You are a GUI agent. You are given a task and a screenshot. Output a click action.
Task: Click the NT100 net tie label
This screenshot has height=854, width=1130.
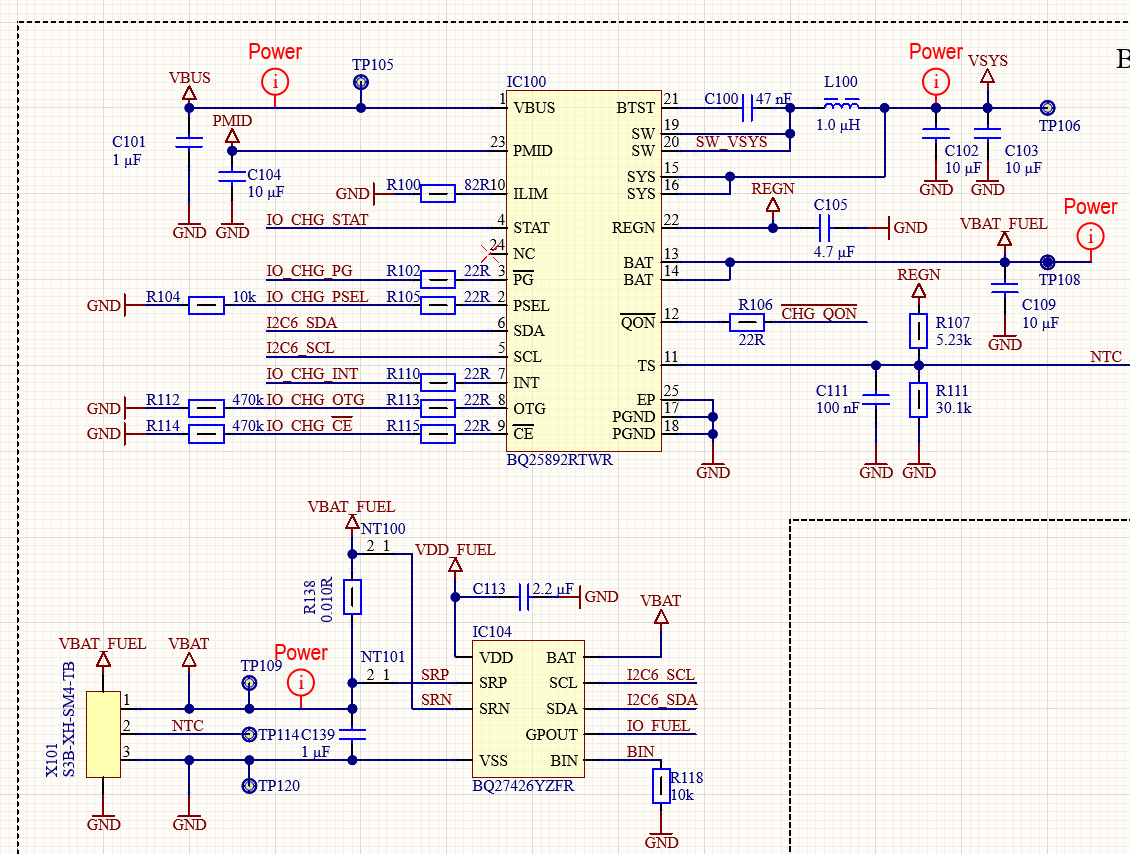[x=383, y=529]
